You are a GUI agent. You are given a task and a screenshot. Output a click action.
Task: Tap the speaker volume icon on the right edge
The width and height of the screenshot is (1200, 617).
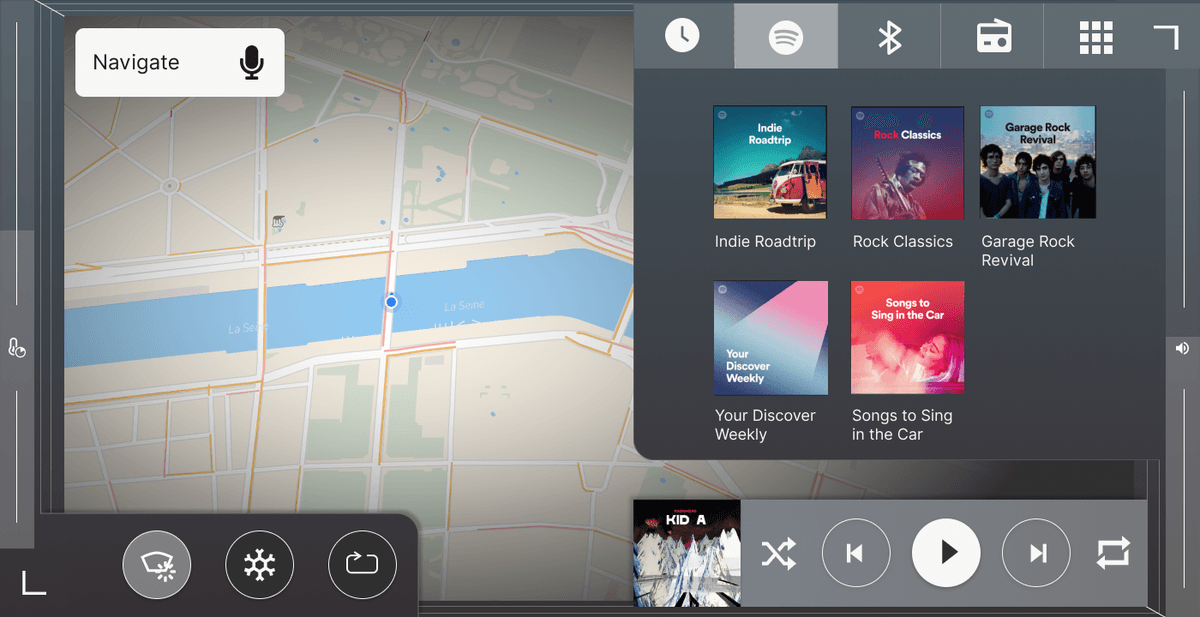pyautogui.click(x=1182, y=348)
